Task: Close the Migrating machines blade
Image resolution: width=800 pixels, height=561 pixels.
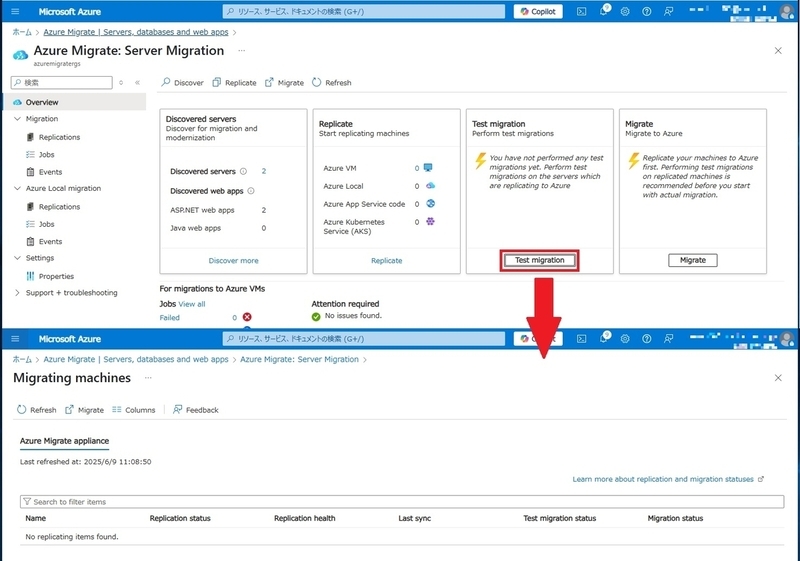Action: click(x=778, y=378)
